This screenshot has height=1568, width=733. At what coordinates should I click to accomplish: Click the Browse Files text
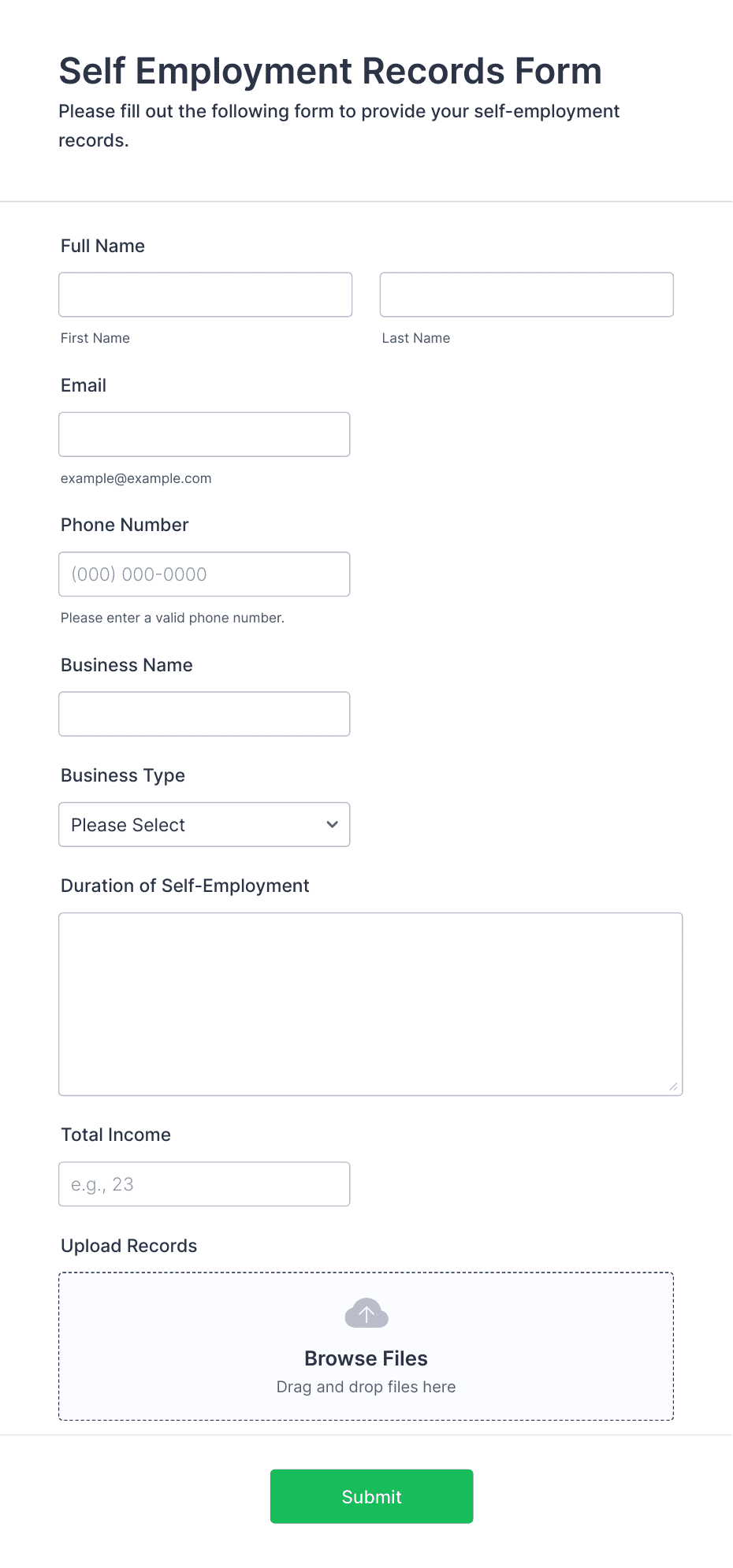(366, 1358)
